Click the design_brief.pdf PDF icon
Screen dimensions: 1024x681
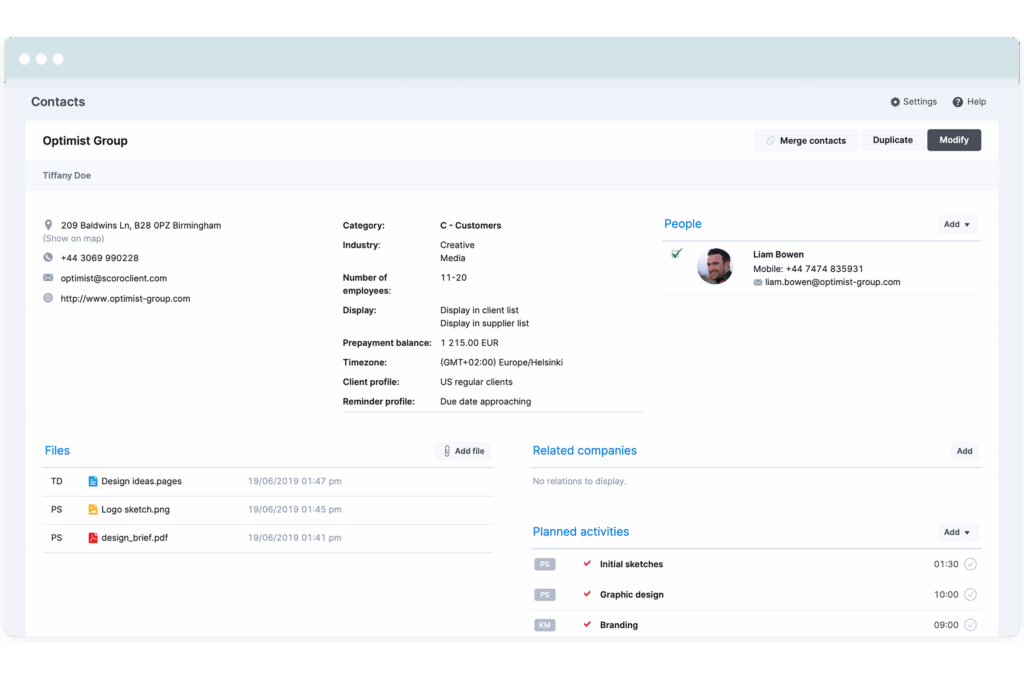tap(93, 537)
